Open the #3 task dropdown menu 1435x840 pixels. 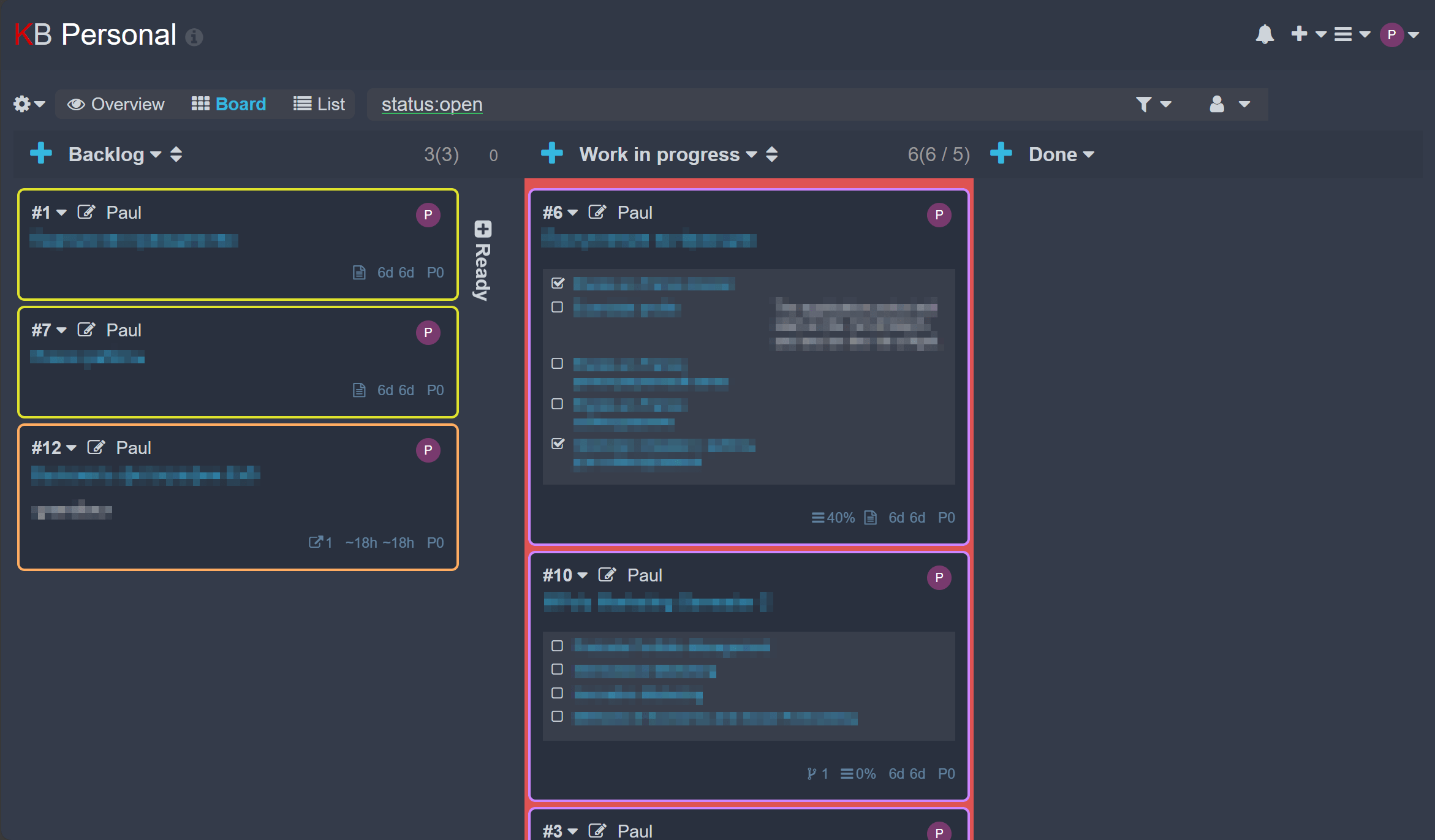[560, 831]
